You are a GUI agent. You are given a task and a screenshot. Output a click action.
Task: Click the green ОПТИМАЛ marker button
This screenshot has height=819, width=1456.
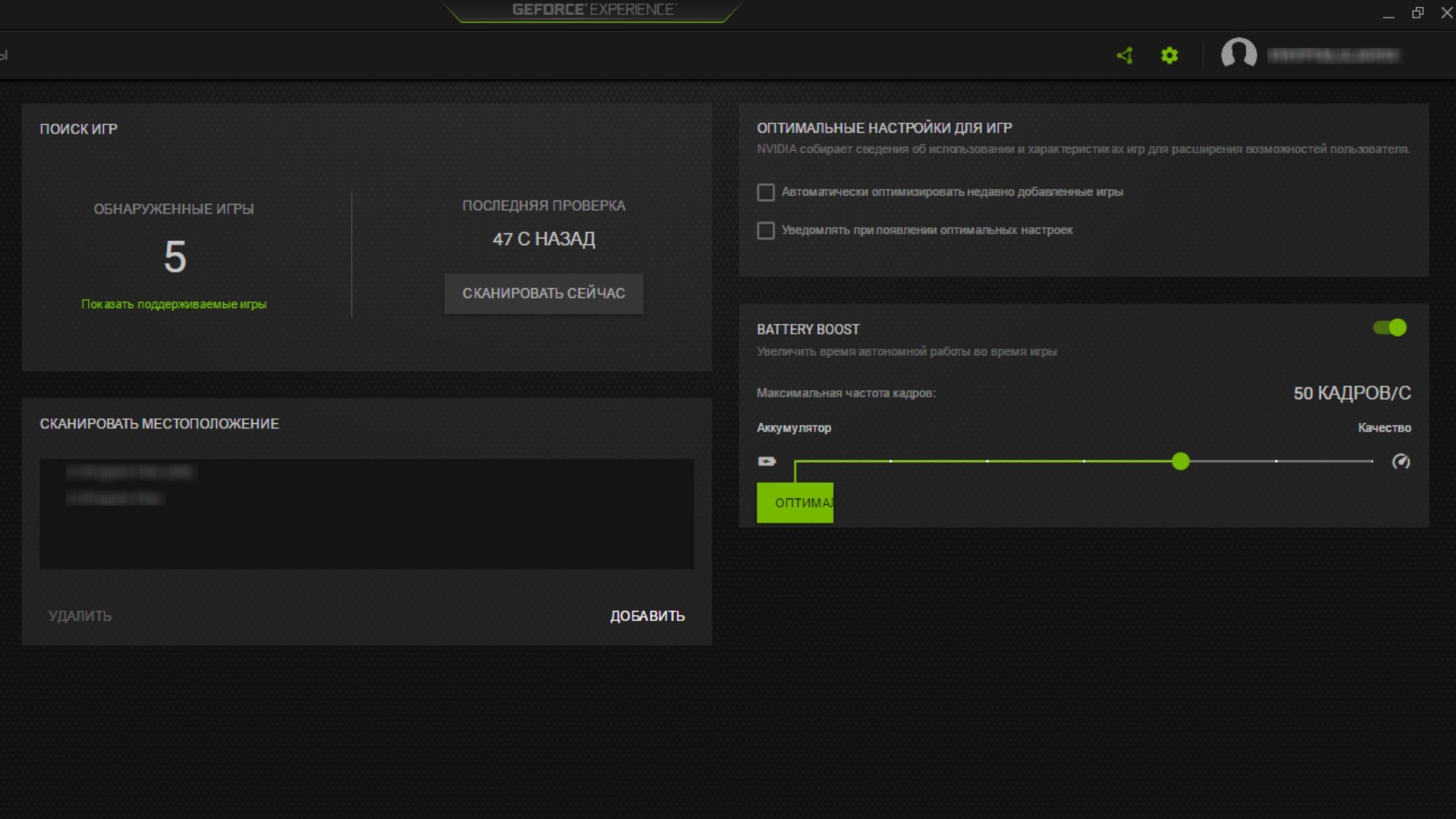pos(795,503)
